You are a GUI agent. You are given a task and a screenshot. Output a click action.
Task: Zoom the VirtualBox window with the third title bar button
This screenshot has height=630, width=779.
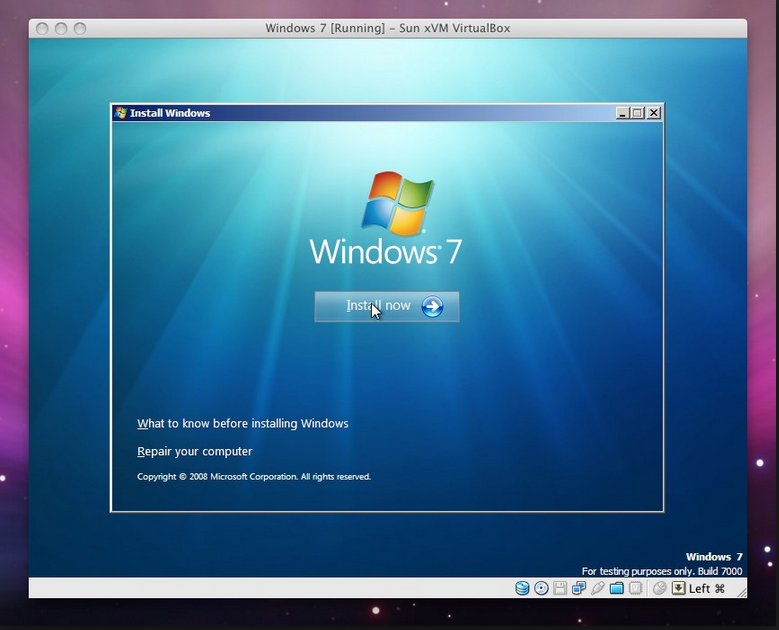click(x=79, y=28)
